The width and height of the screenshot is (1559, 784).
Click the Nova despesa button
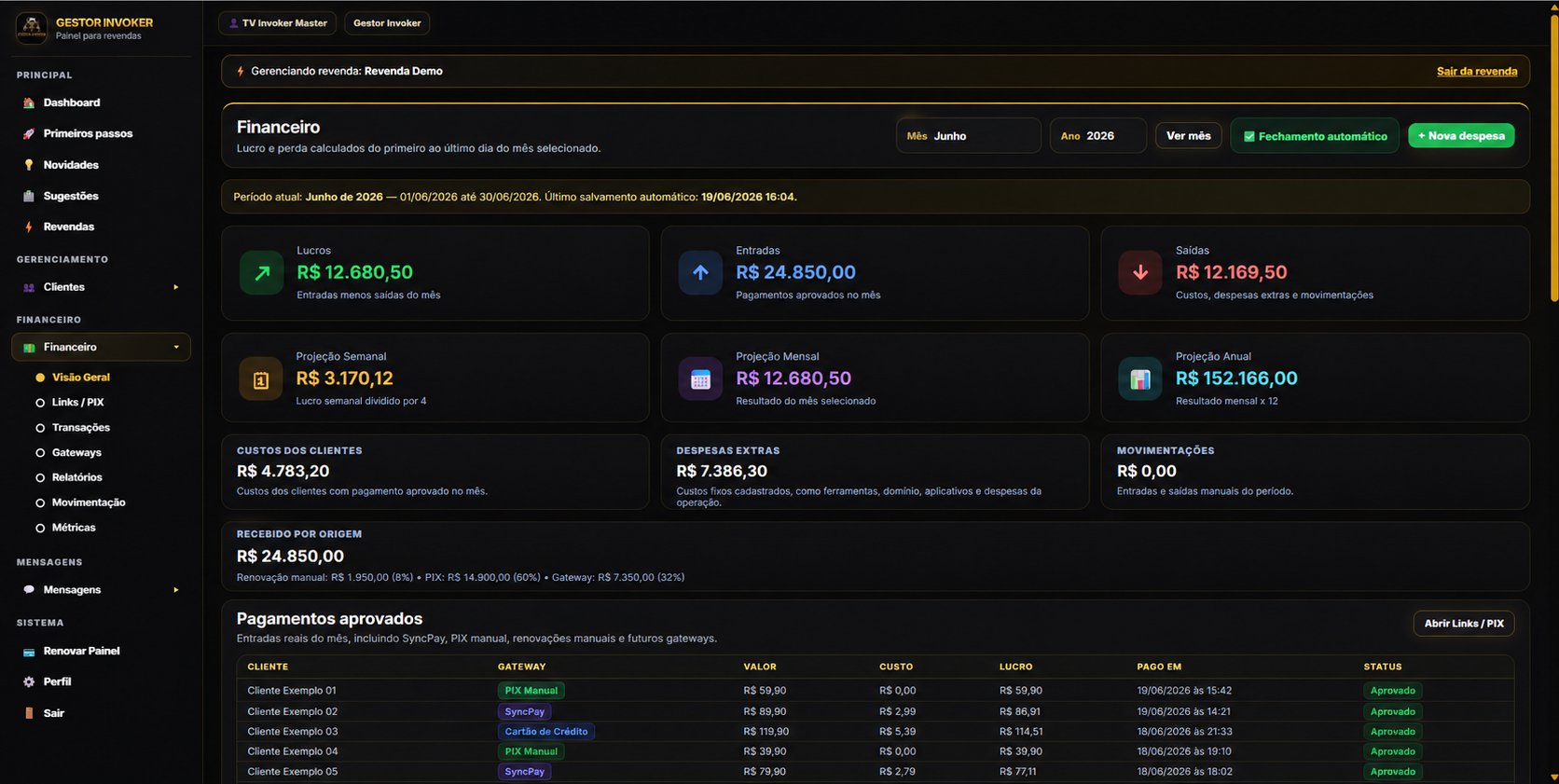(x=1461, y=136)
